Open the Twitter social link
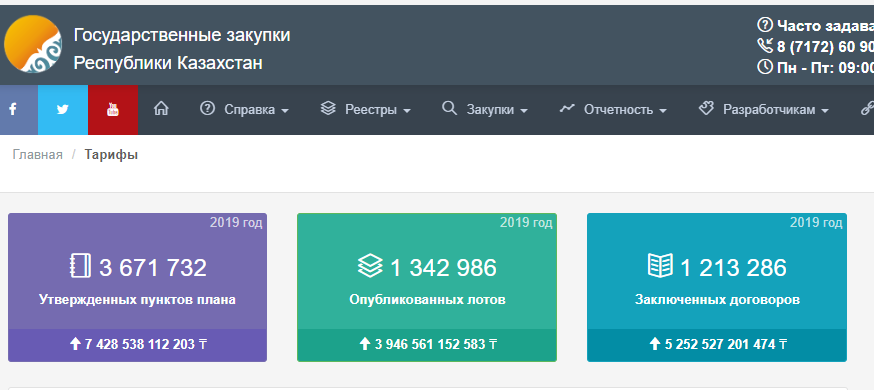The height and width of the screenshot is (390, 874). pyautogui.click(x=62, y=110)
